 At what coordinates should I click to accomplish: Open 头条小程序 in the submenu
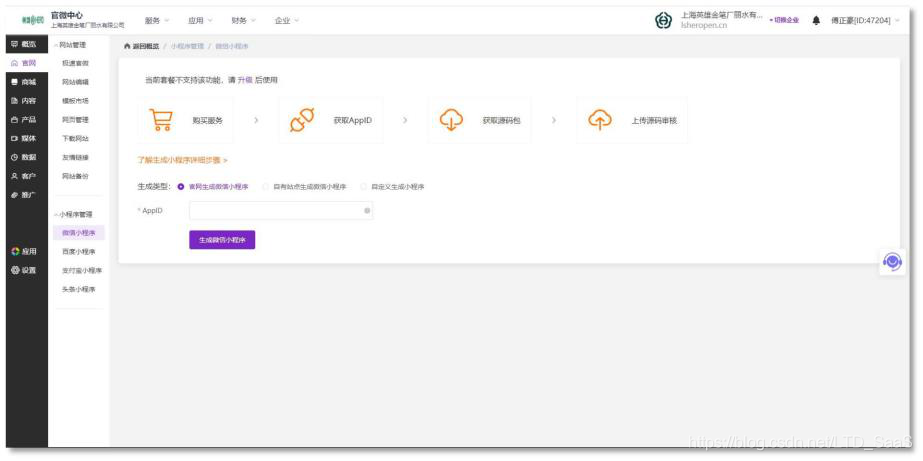click(x=79, y=289)
